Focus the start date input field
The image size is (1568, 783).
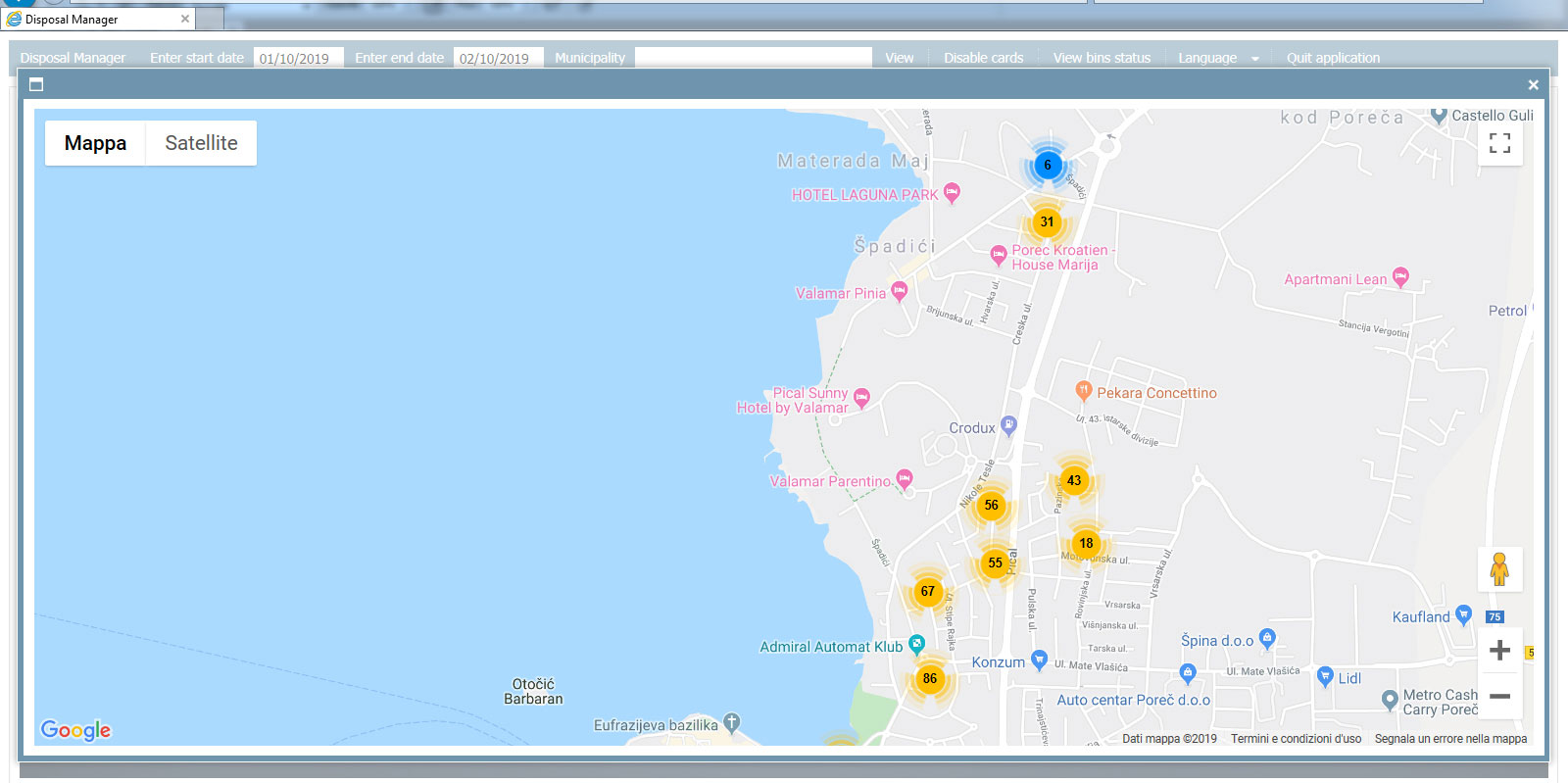tap(298, 58)
